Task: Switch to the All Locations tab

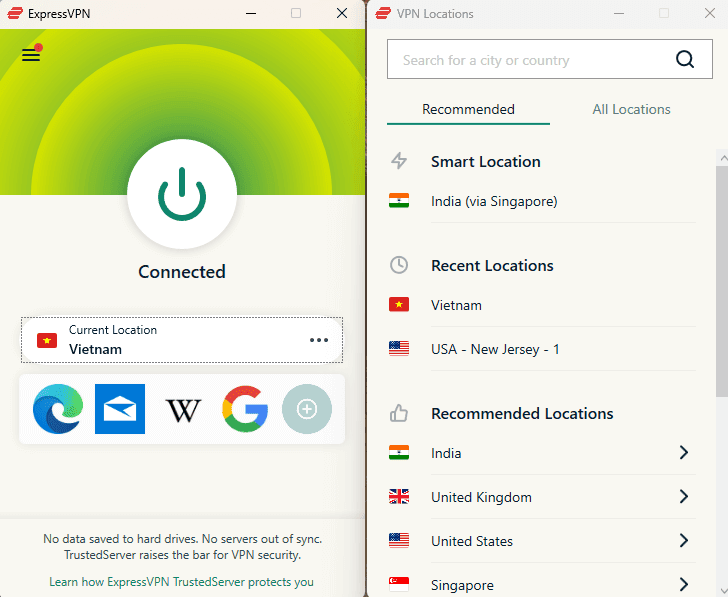Action: point(631,110)
